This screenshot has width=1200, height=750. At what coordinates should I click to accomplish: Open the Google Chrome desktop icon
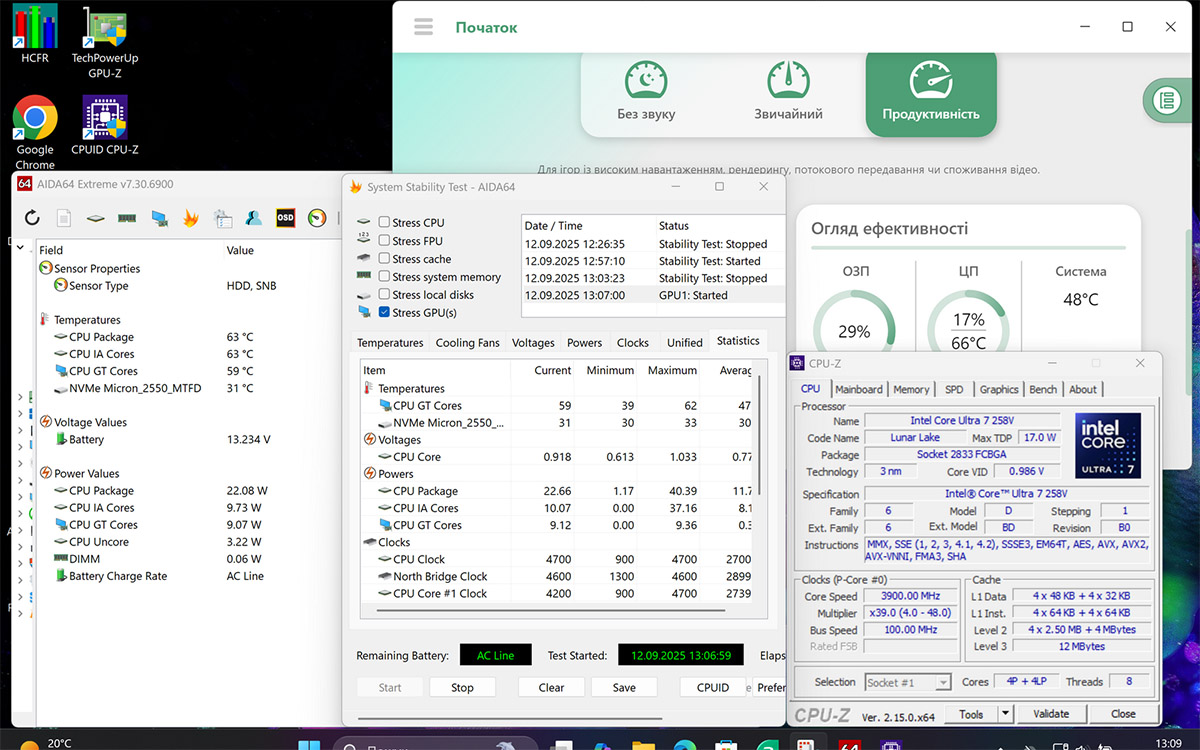click(x=35, y=133)
